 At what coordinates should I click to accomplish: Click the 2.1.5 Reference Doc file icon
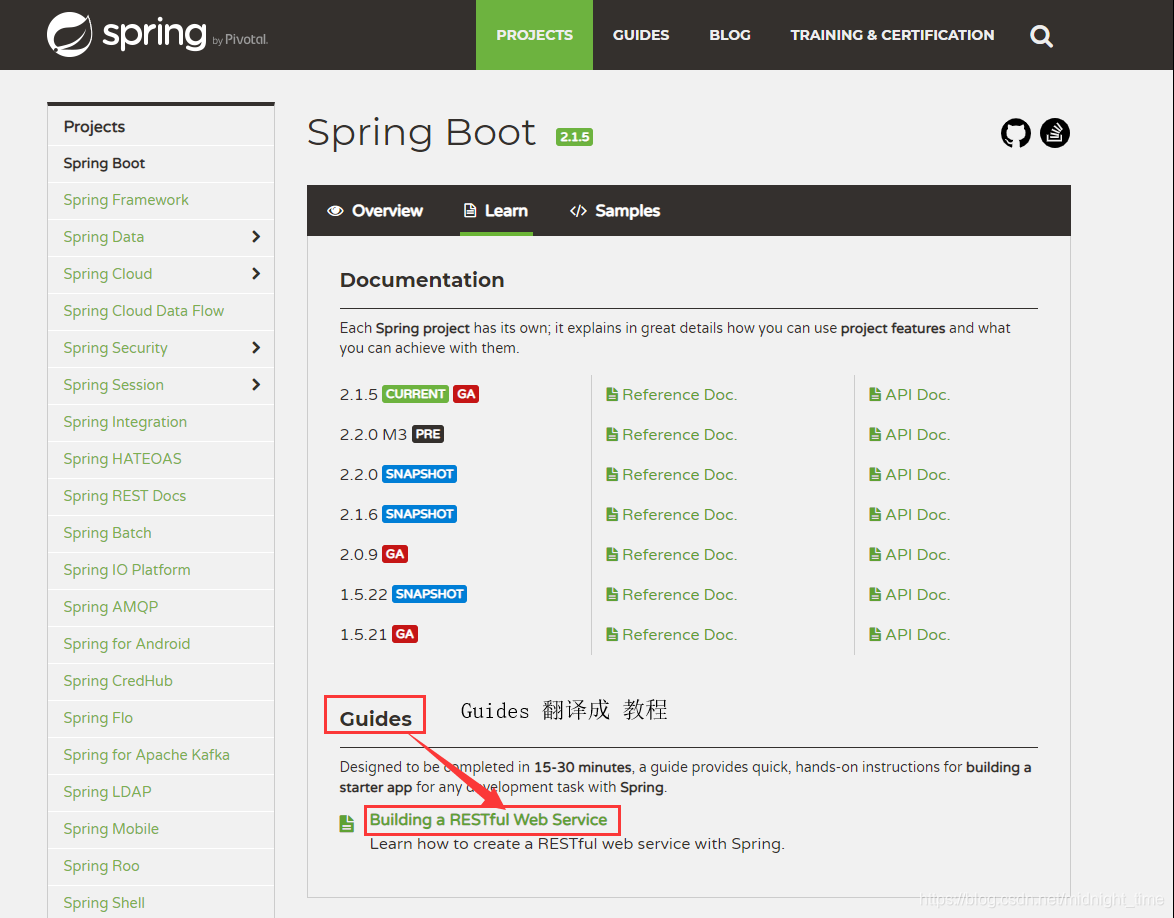tap(612, 395)
